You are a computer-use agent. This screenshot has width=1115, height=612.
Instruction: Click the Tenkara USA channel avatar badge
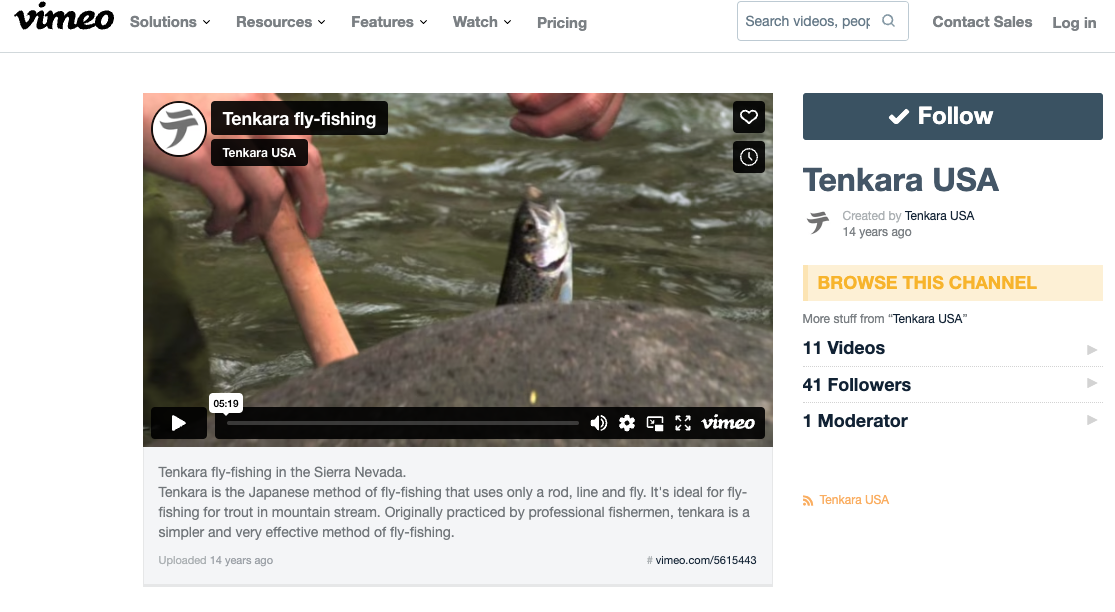[179, 129]
